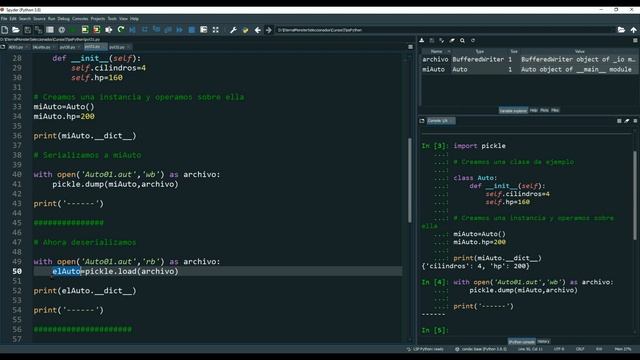Viewport: 640px width, 360px height.
Task: Start debugging with the debug file icon
Action: [132, 30]
